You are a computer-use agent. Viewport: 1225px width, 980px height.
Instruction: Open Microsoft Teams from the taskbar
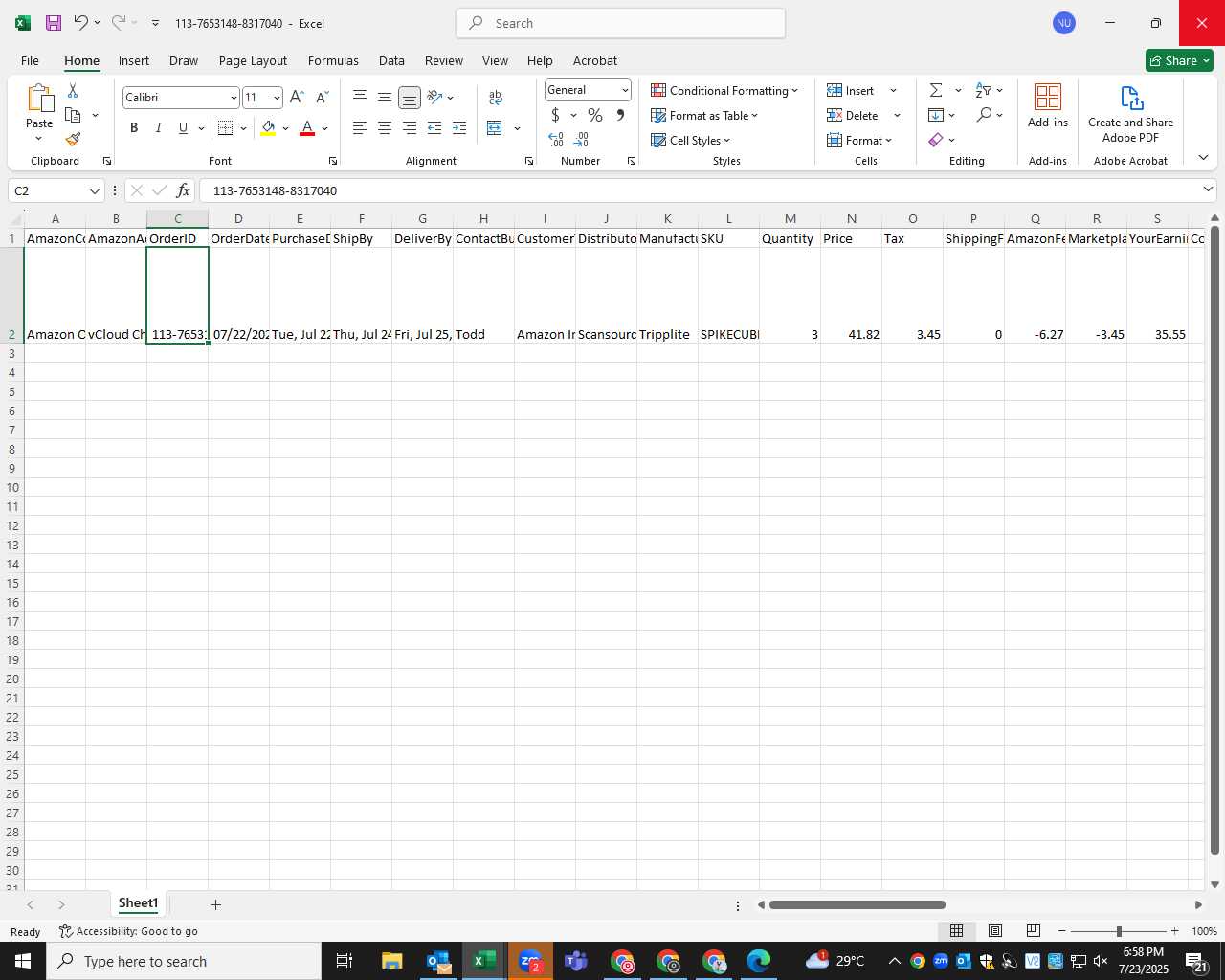pos(575,961)
